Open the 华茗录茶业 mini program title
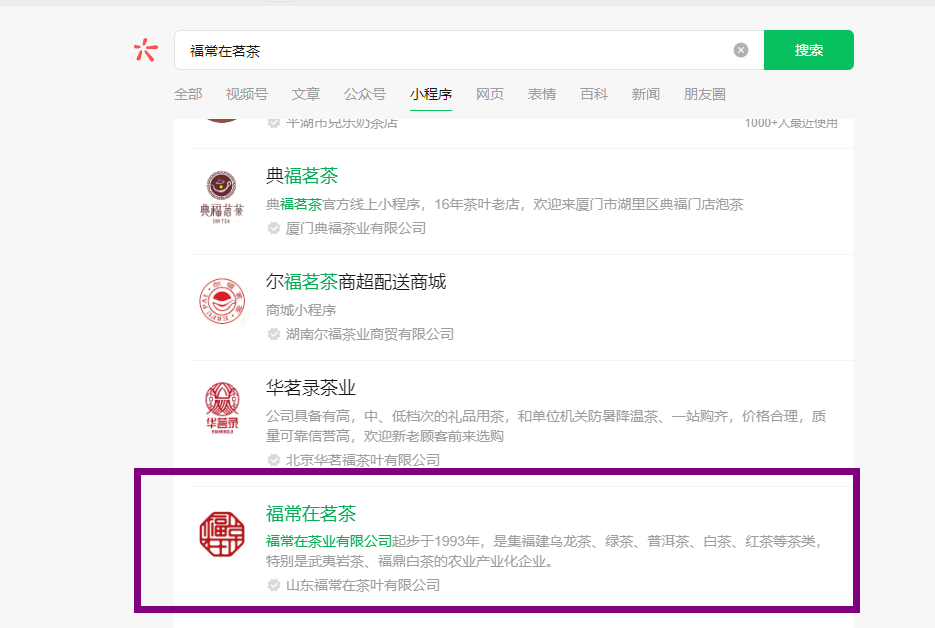The width and height of the screenshot is (935, 628). 311,388
